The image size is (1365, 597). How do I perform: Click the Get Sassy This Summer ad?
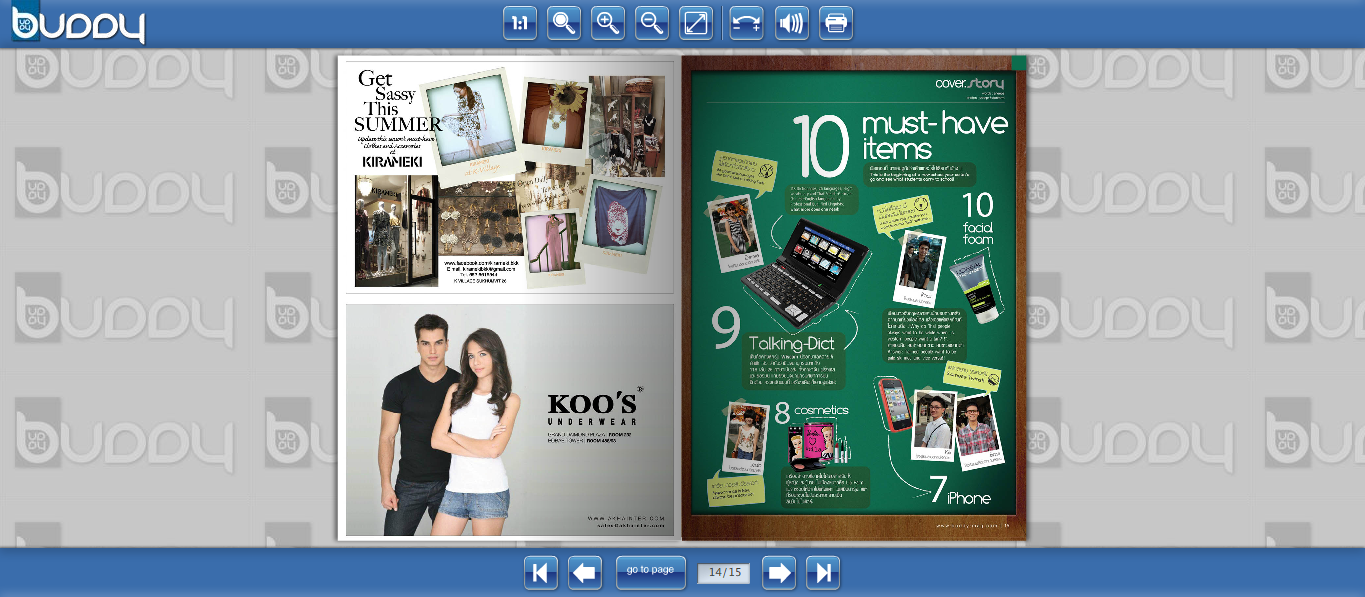pyautogui.click(x=510, y=177)
